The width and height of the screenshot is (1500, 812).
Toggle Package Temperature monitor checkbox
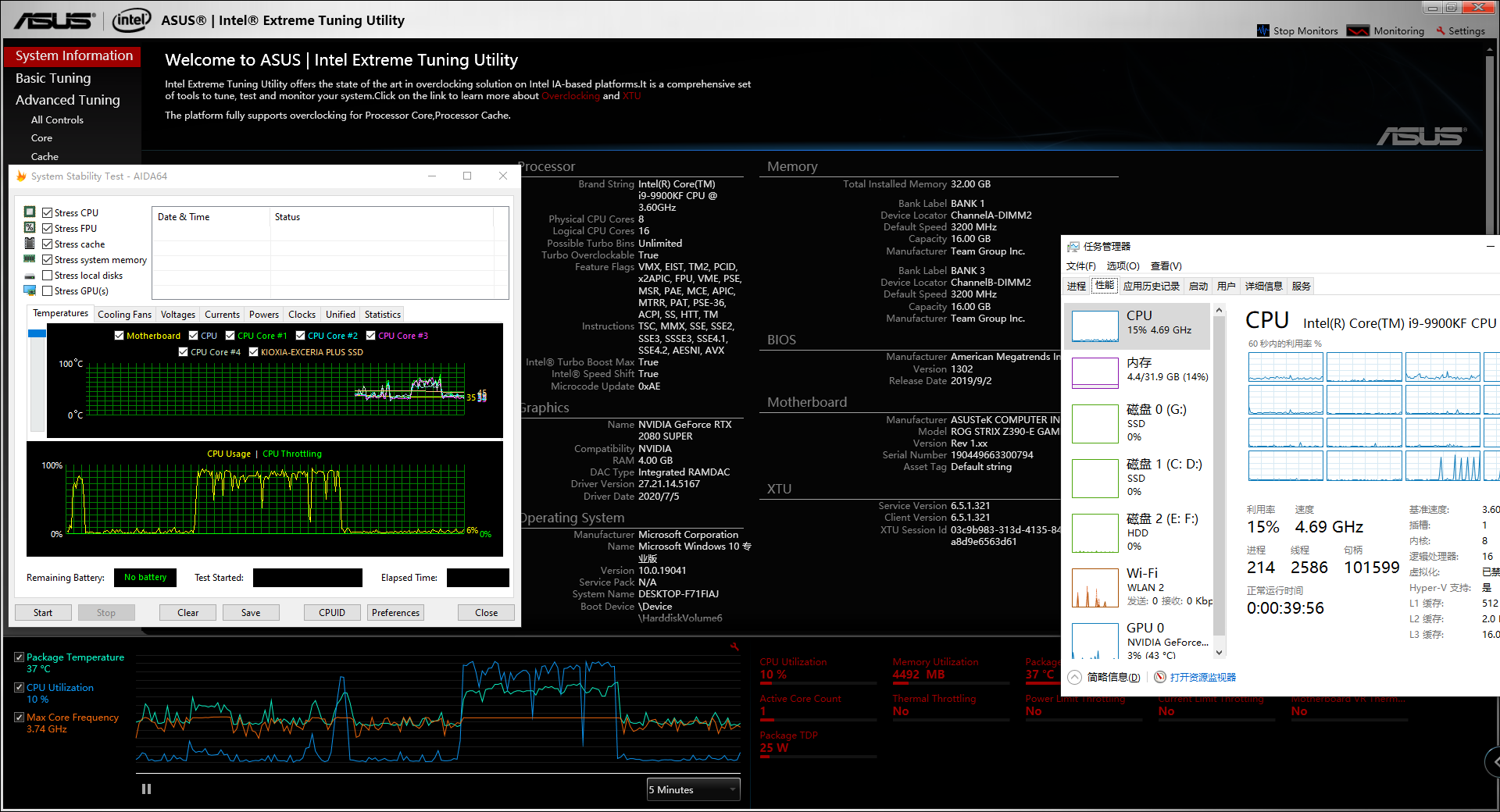tap(19, 657)
